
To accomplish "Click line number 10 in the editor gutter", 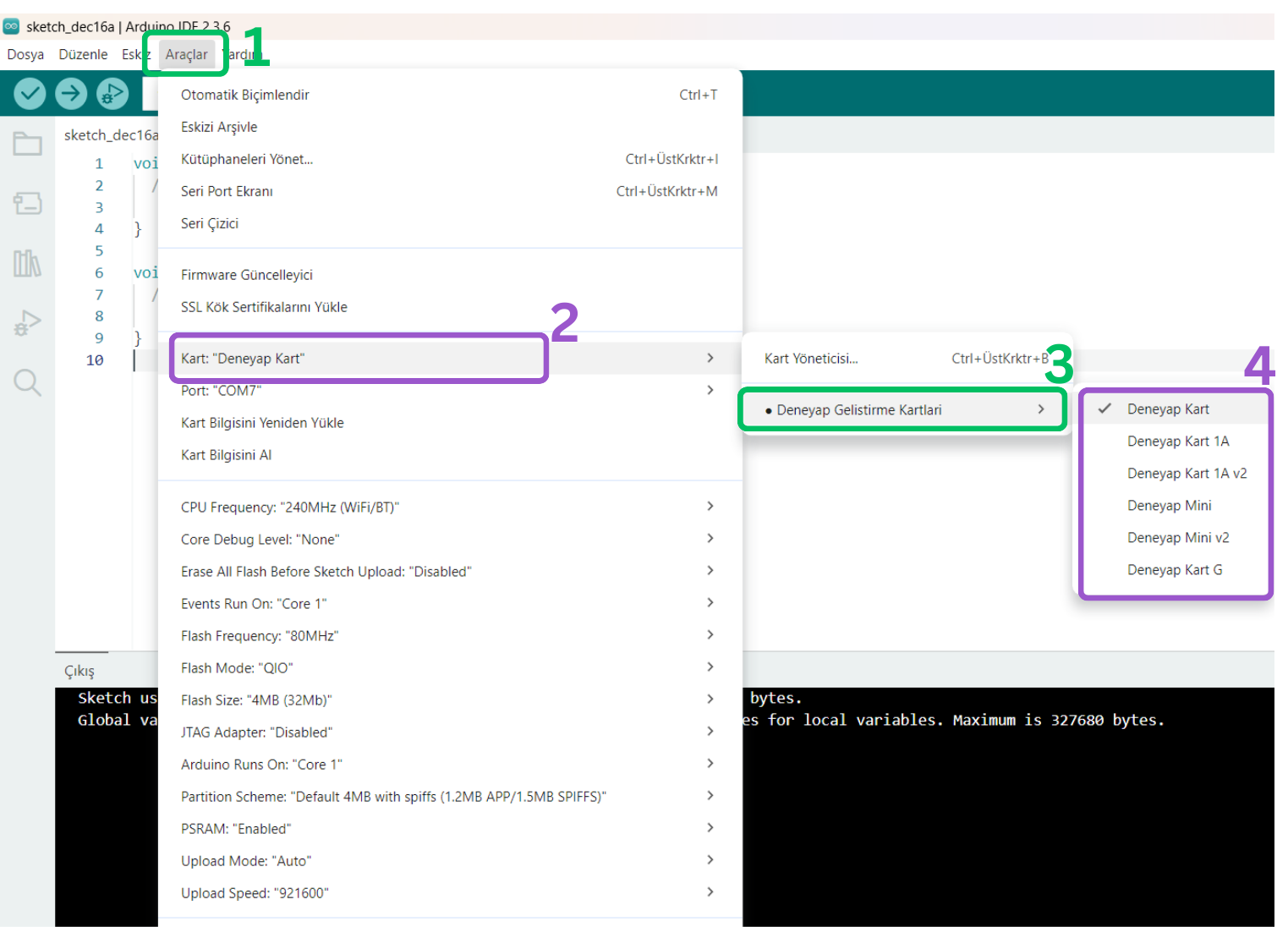I will (95, 360).
